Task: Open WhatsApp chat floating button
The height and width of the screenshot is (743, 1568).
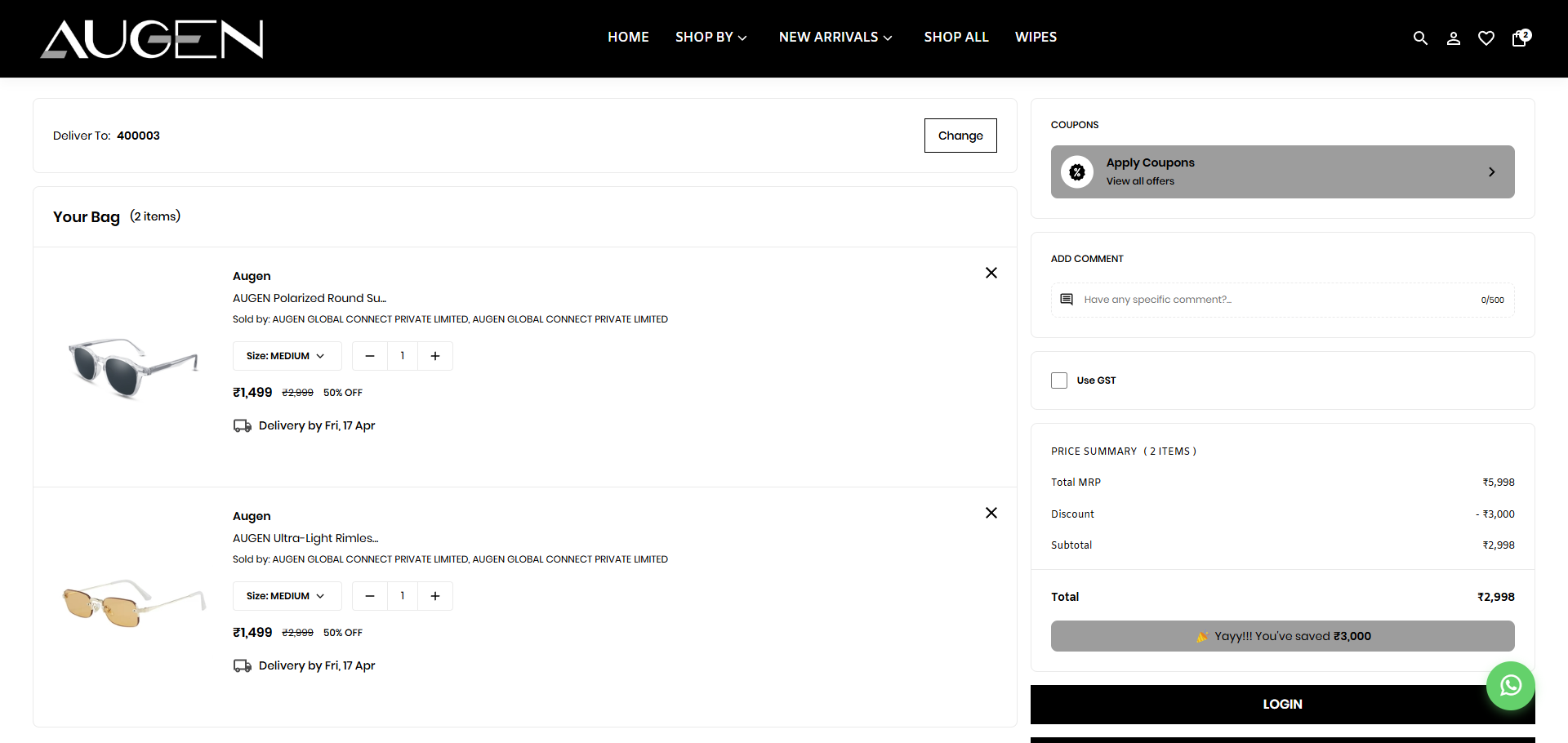Action: click(1511, 686)
